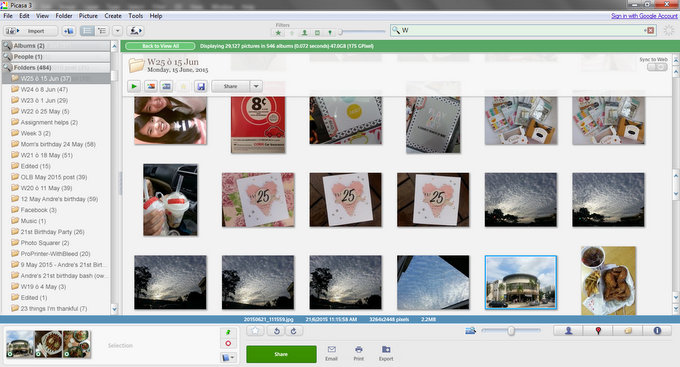
Task: Open the Tools menu
Action: coord(135,16)
